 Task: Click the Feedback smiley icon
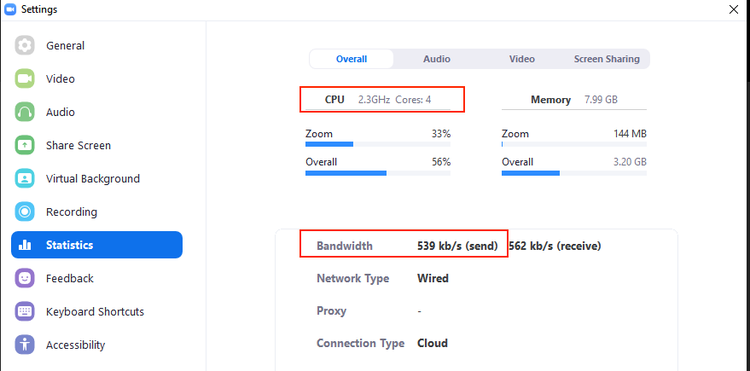[24, 278]
